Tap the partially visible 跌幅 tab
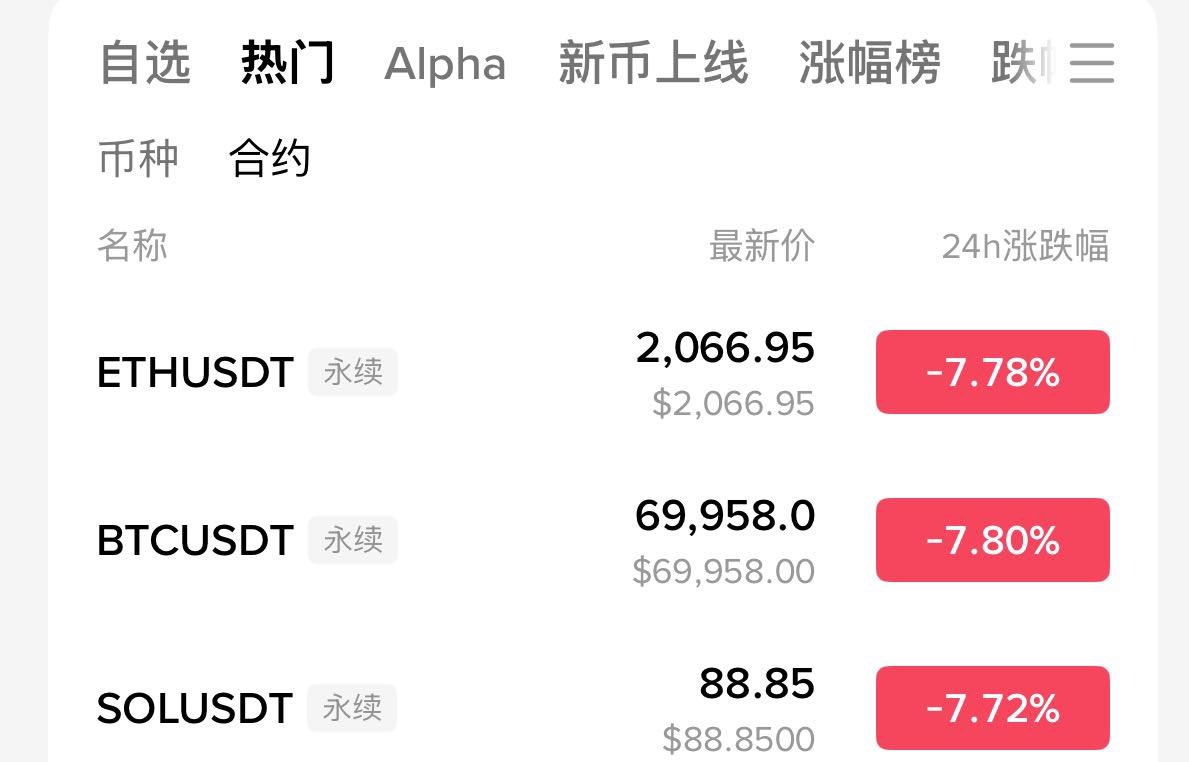1189x762 pixels. click(x=1020, y=63)
